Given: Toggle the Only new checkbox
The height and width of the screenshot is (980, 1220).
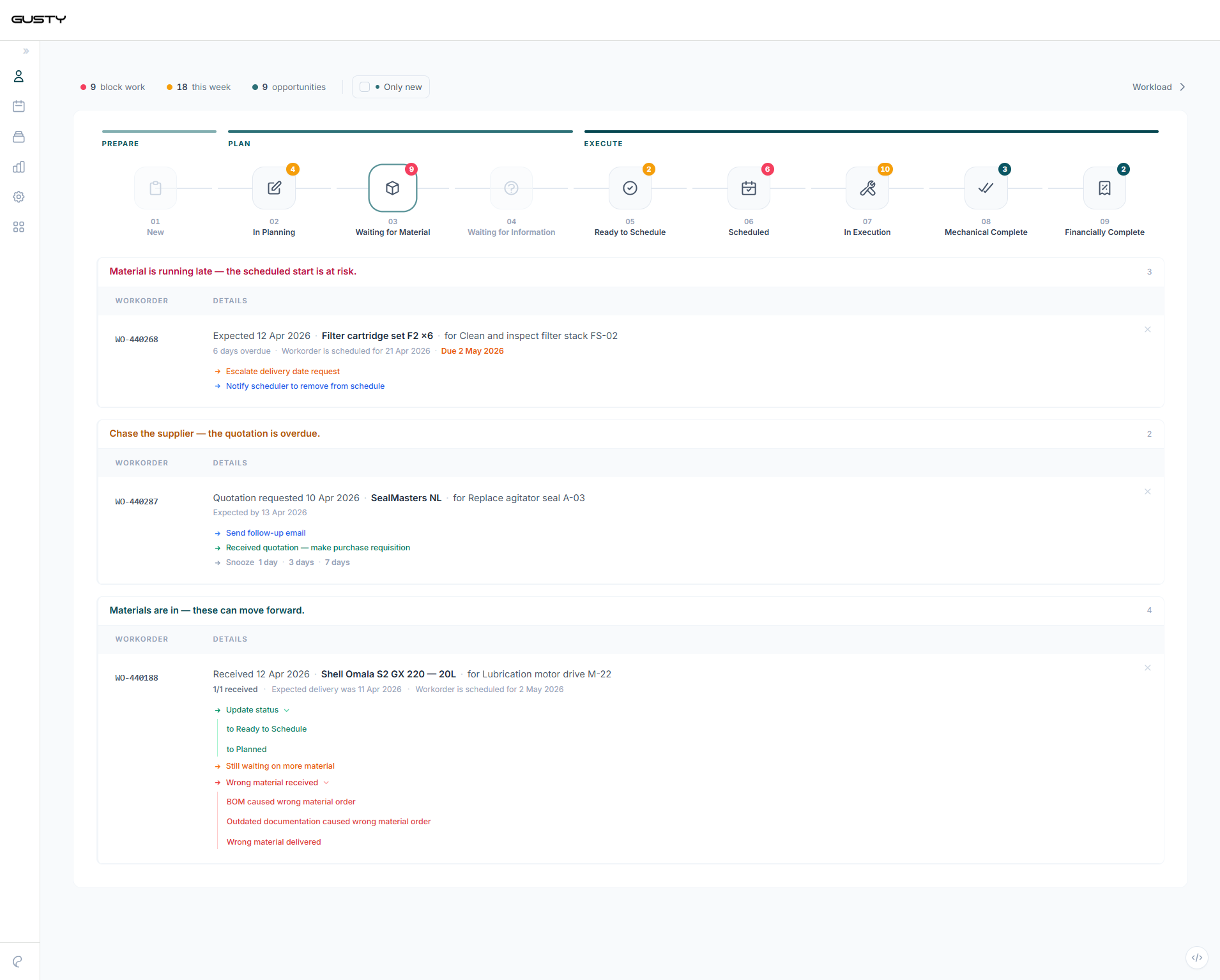Looking at the screenshot, I should (x=365, y=87).
